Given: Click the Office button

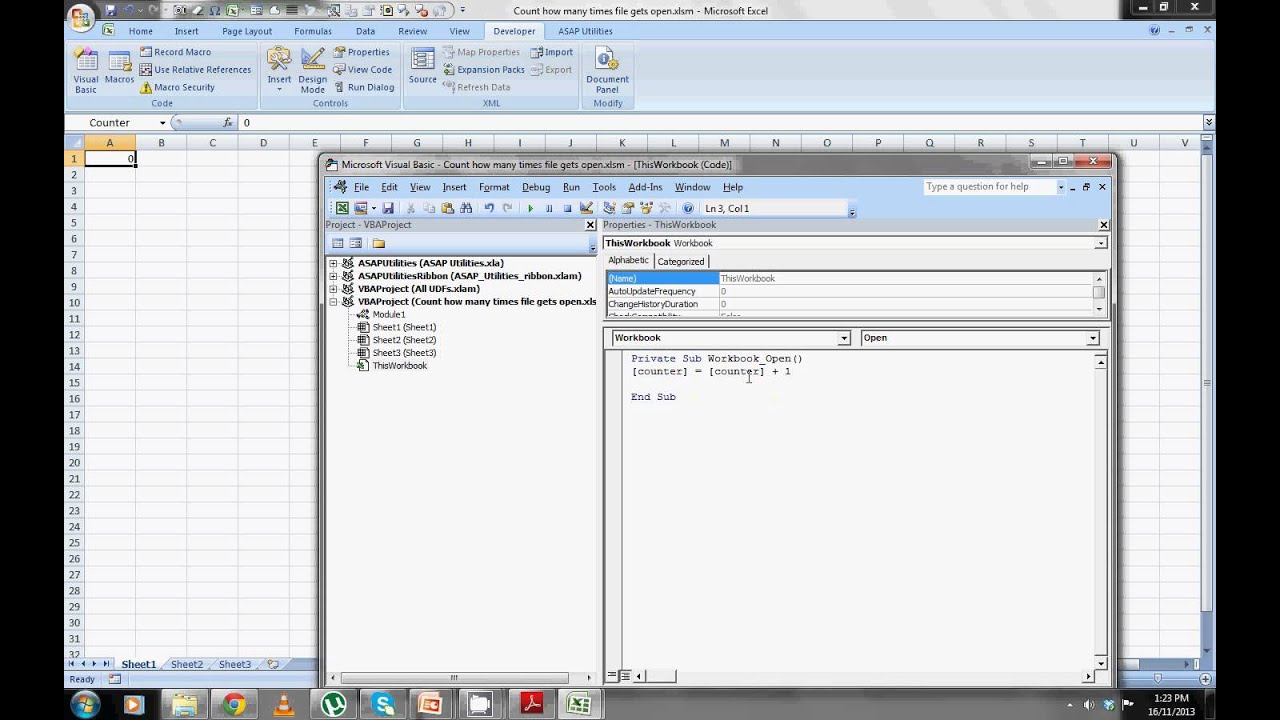Looking at the screenshot, I should click(82, 18).
